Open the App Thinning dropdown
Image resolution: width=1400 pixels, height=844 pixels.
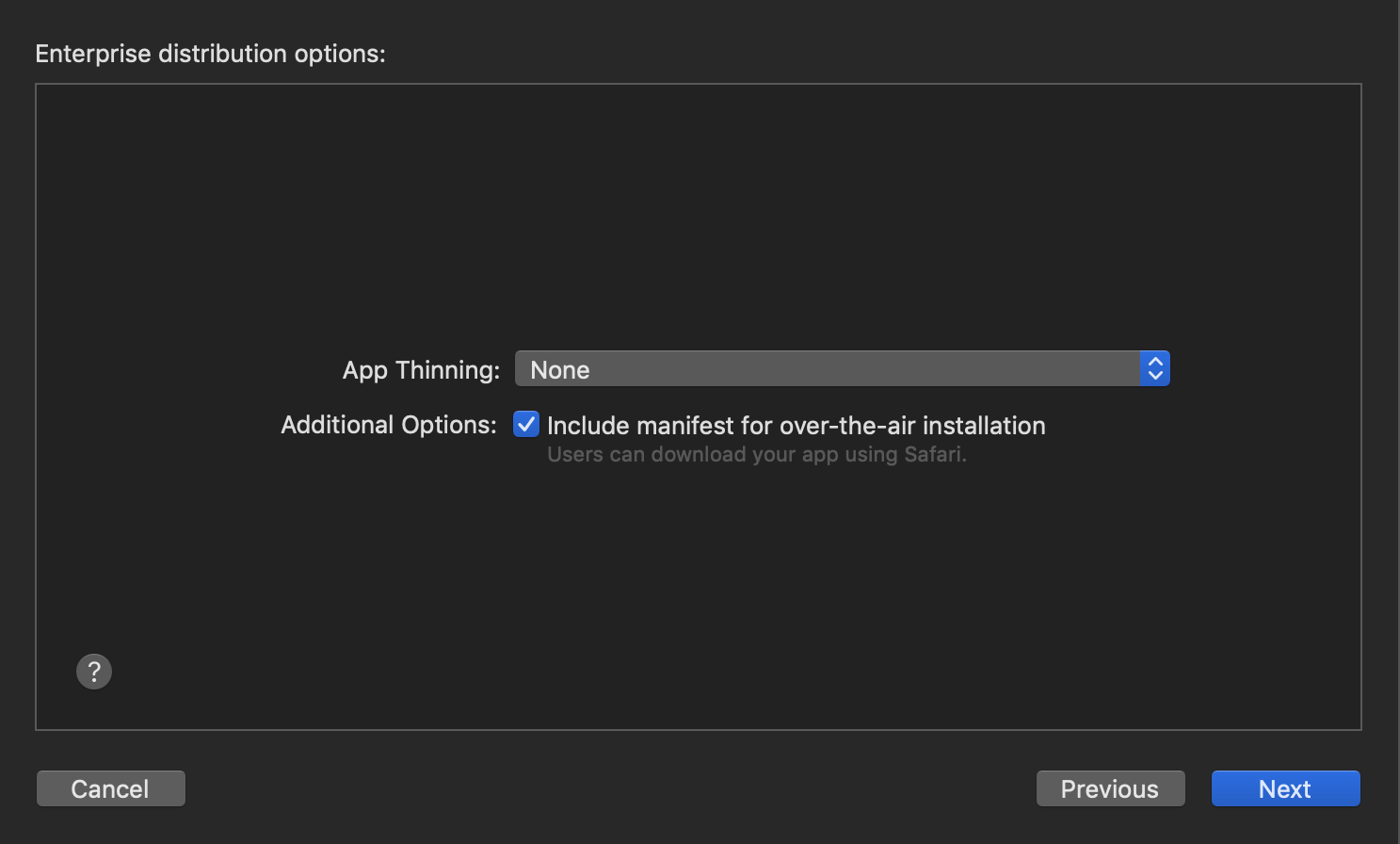842,368
